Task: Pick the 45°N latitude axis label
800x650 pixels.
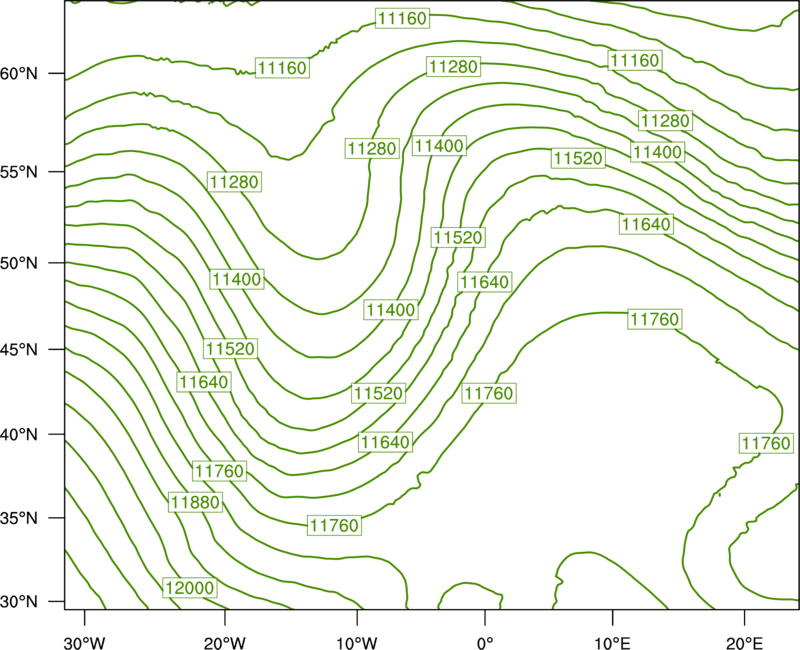Action: tap(19, 349)
